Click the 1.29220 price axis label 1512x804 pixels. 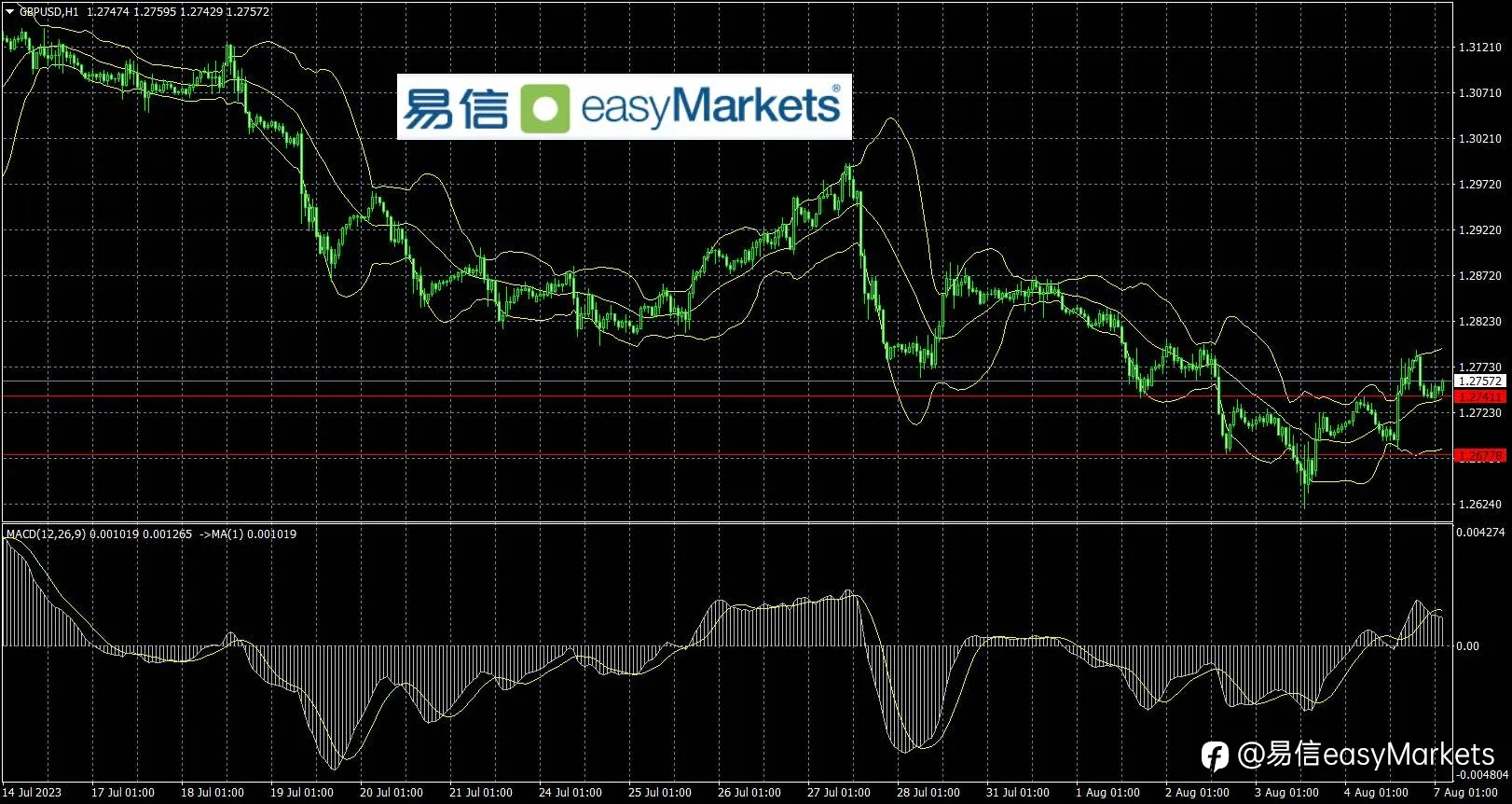click(1480, 230)
